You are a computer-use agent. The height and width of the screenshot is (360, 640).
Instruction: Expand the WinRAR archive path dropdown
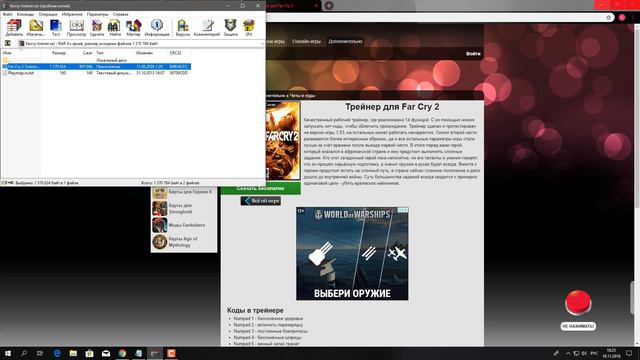tap(262, 44)
